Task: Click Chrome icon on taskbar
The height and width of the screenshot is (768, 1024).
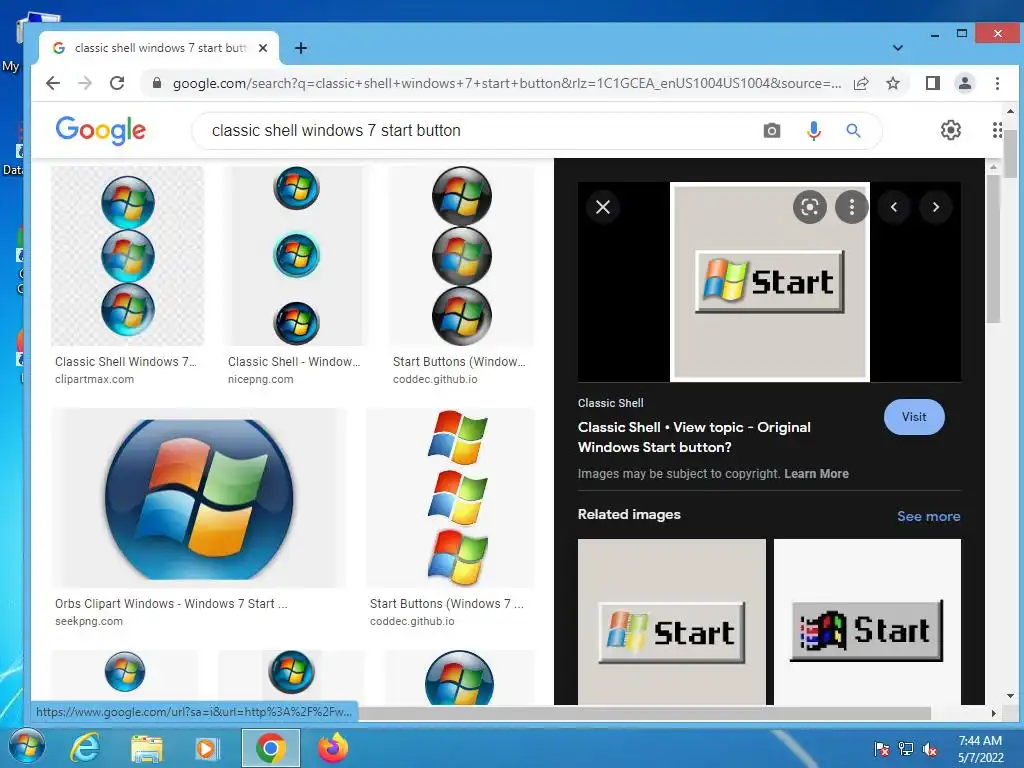Action: (x=270, y=748)
